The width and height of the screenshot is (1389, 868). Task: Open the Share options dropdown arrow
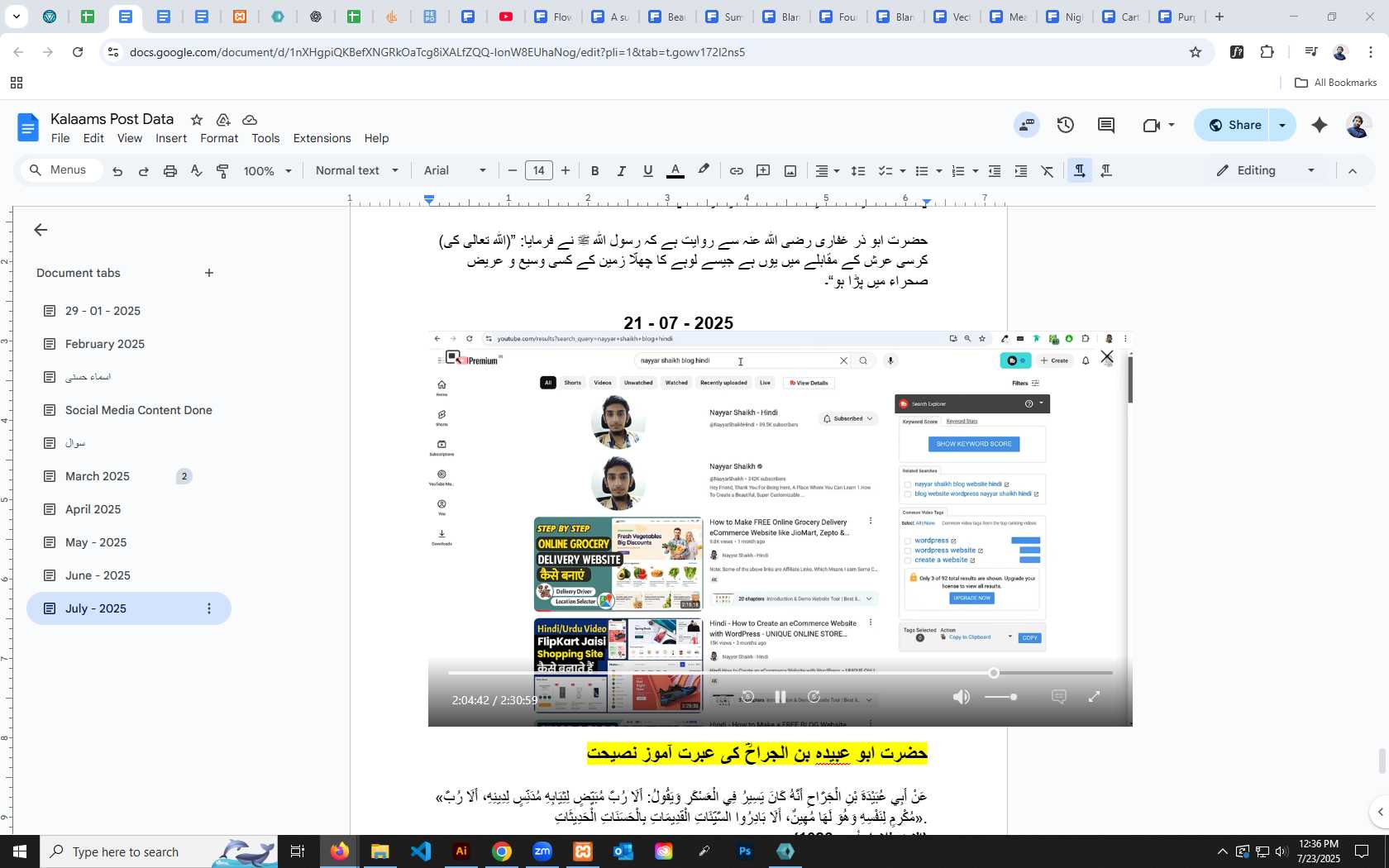pyautogui.click(x=1283, y=126)
